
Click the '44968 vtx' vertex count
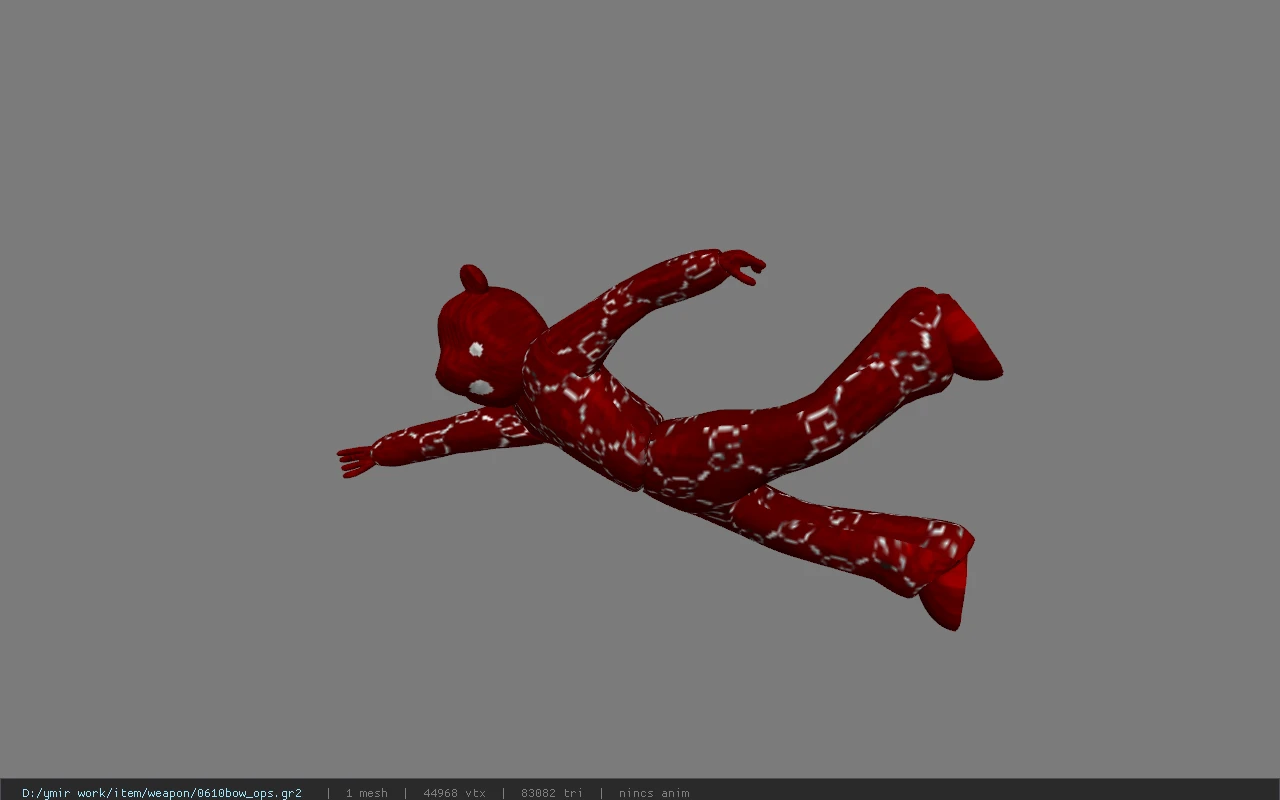coord(455,793)
